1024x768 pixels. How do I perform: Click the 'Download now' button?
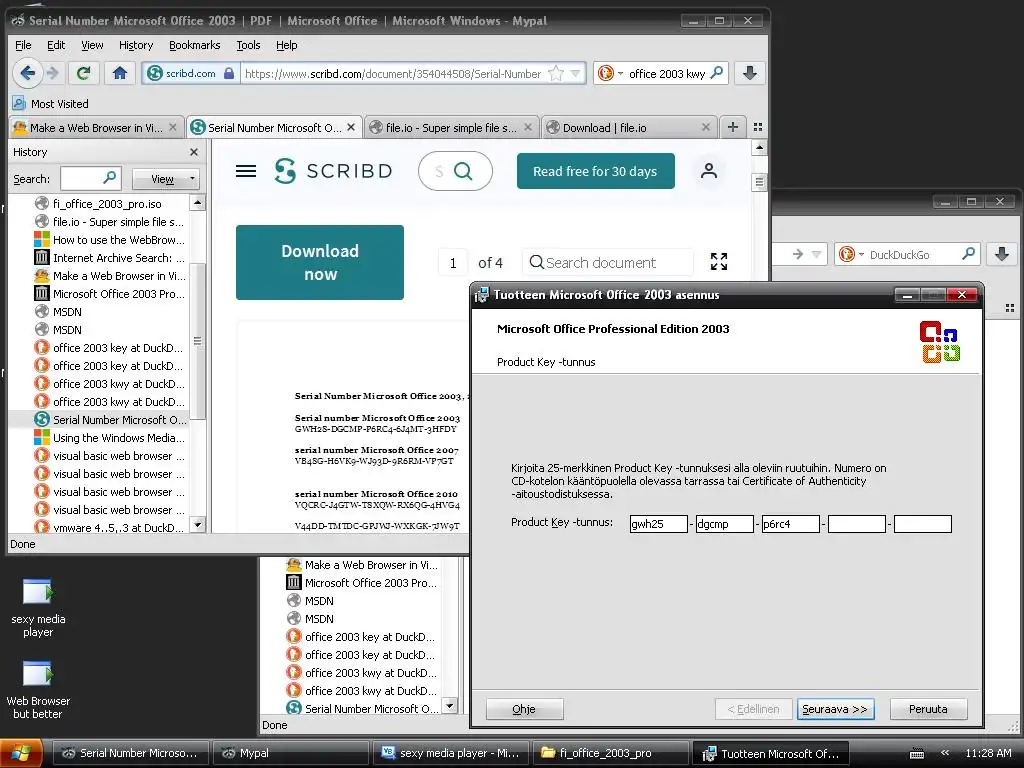319,263
